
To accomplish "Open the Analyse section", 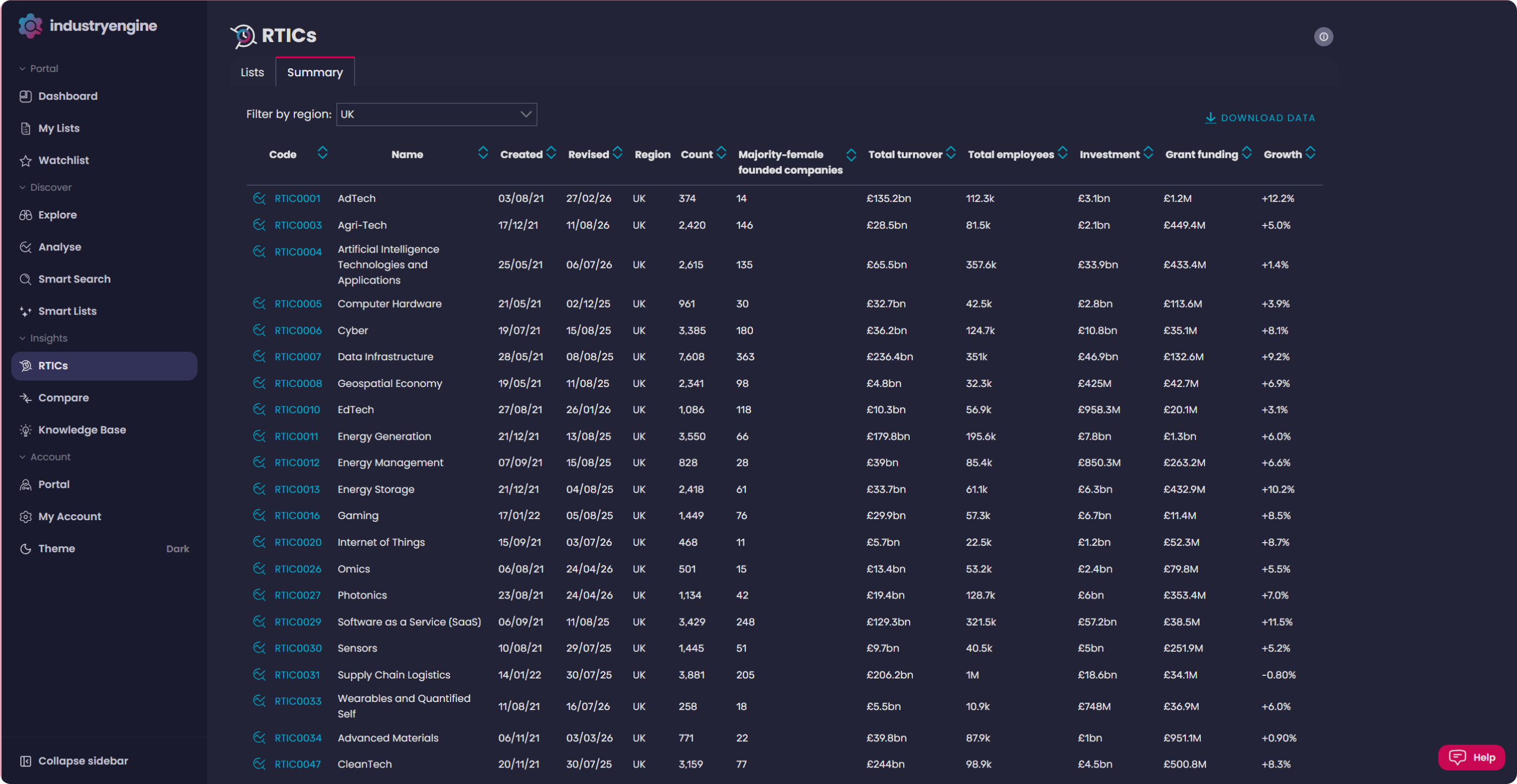I will pos(103,247).
